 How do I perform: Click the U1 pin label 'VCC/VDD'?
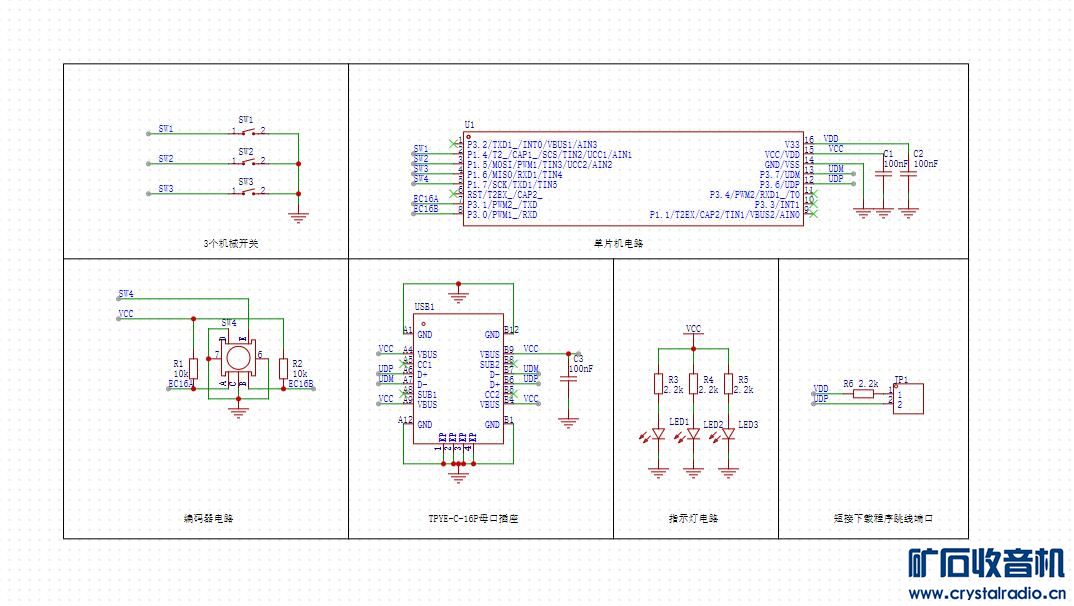coord(782,155)
